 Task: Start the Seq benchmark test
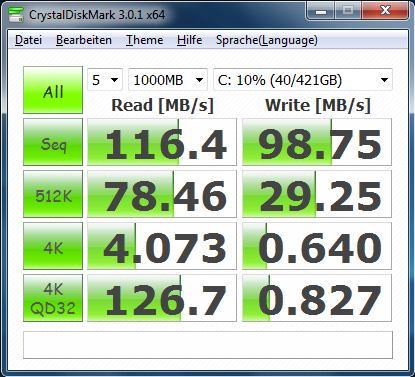coord(53,142)
